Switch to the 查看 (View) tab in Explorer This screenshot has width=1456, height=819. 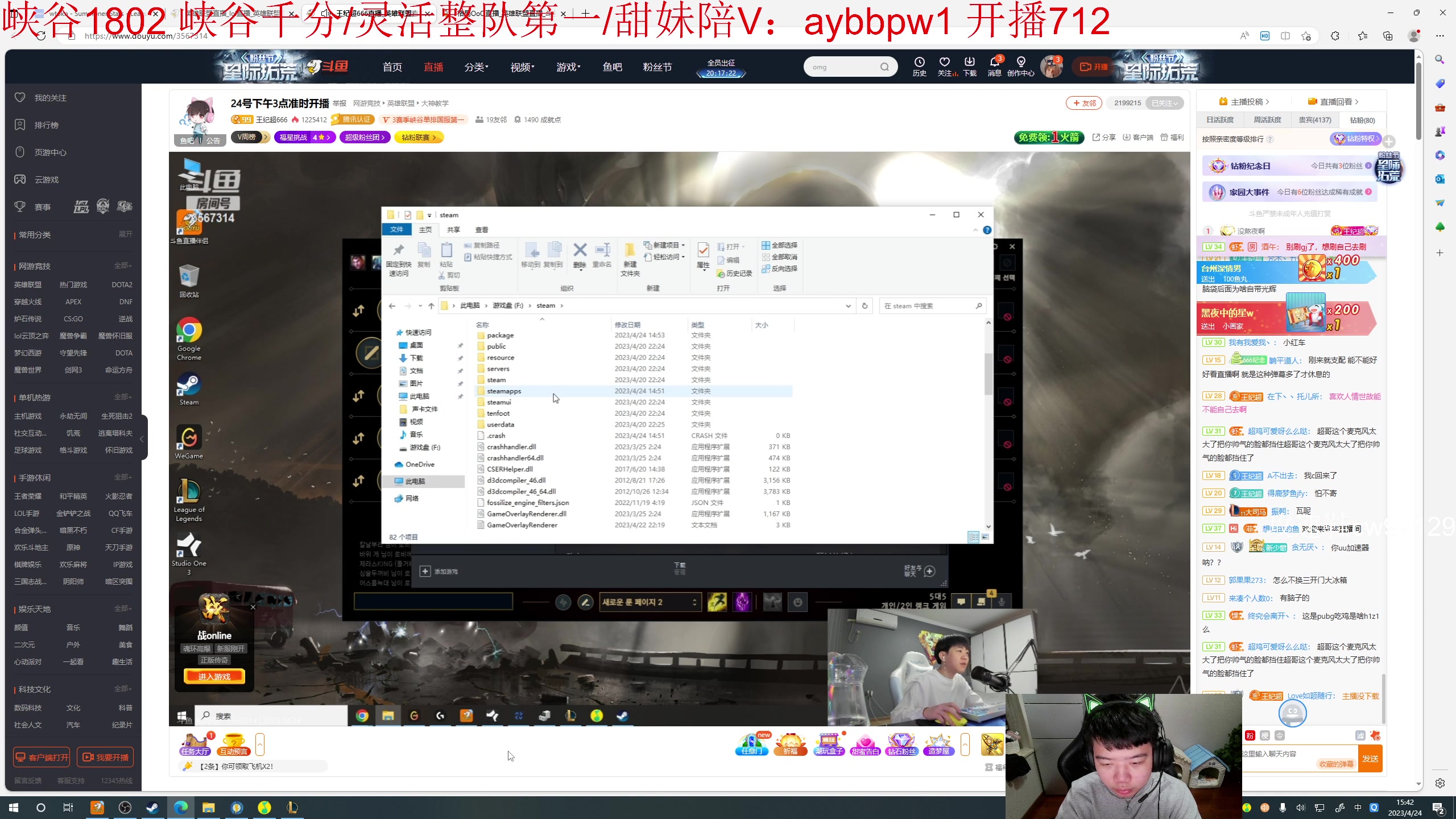tap(481, 229)
